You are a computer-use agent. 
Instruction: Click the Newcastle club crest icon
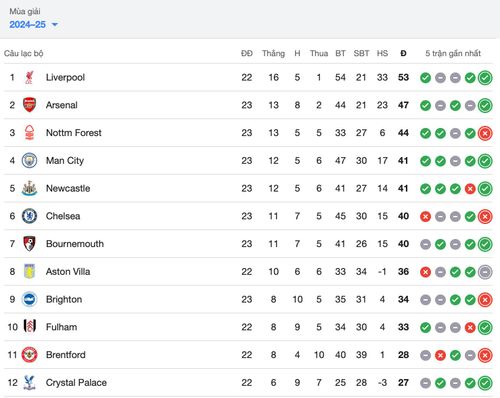29,188
